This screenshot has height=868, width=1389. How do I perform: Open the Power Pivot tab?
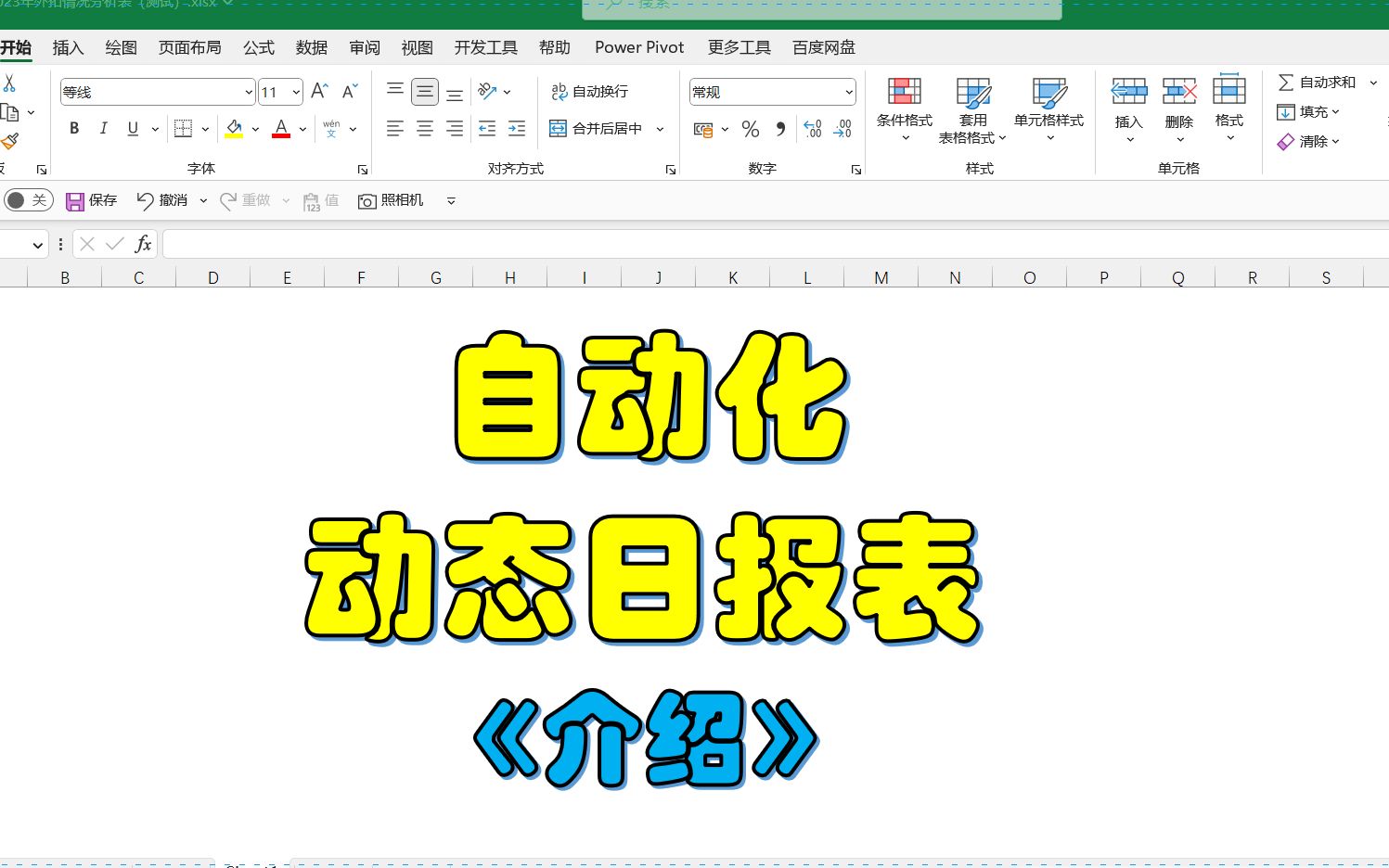pyautogui.click(x=639, y=47)
